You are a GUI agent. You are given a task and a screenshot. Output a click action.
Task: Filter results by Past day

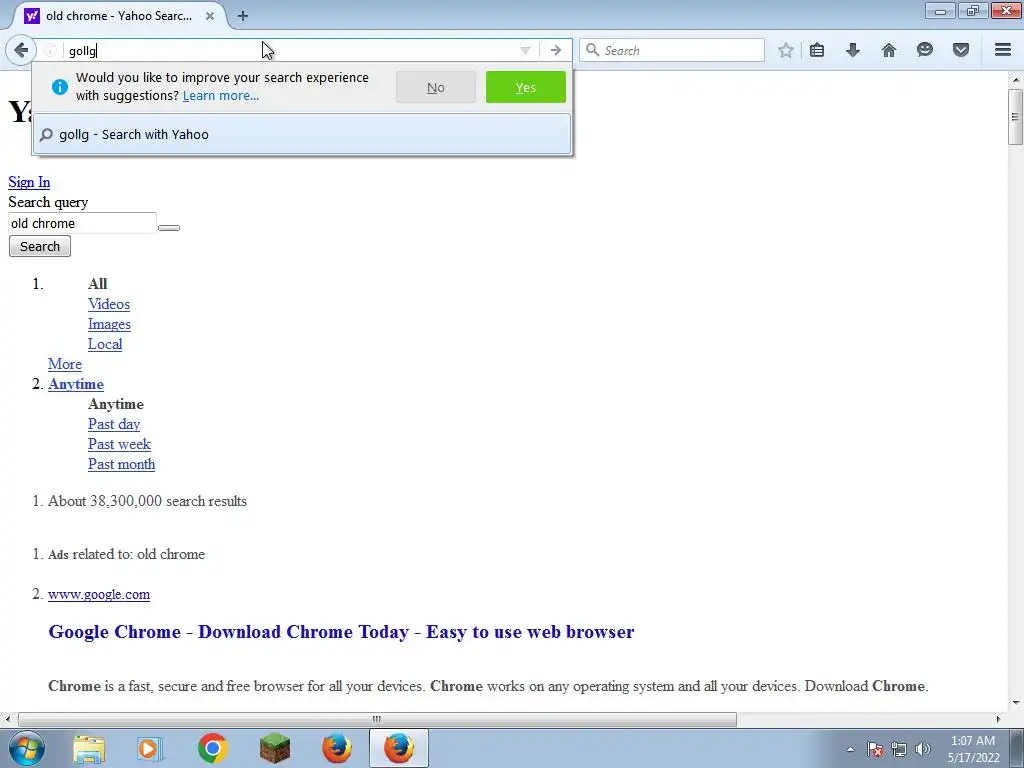[x=114, y=424]
